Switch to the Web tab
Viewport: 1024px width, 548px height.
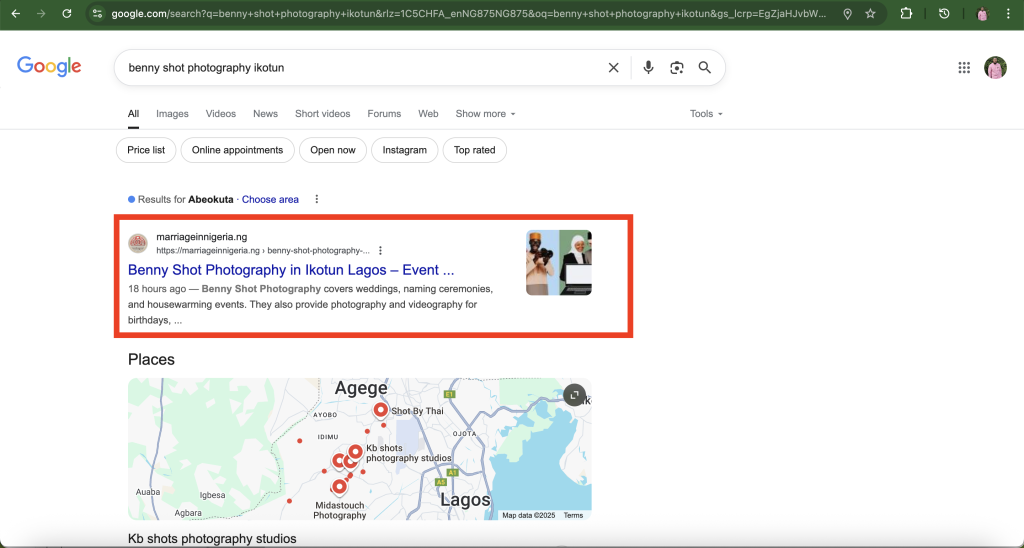pos(428,114)
